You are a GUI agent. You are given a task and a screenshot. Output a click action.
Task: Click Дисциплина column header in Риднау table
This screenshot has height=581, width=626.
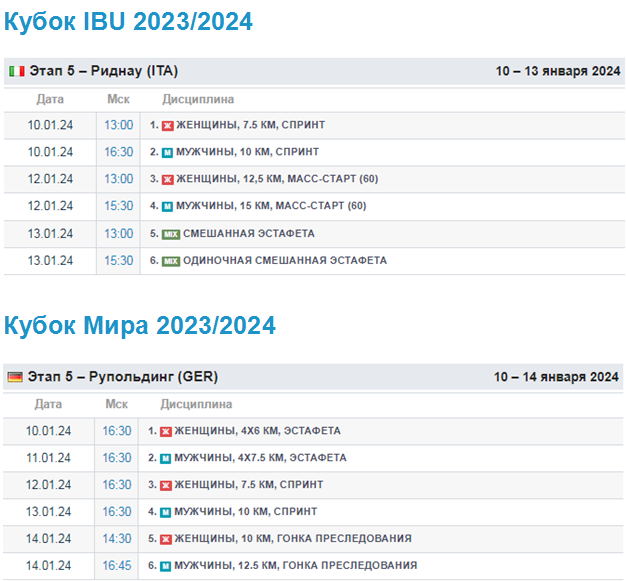(198, 99)
